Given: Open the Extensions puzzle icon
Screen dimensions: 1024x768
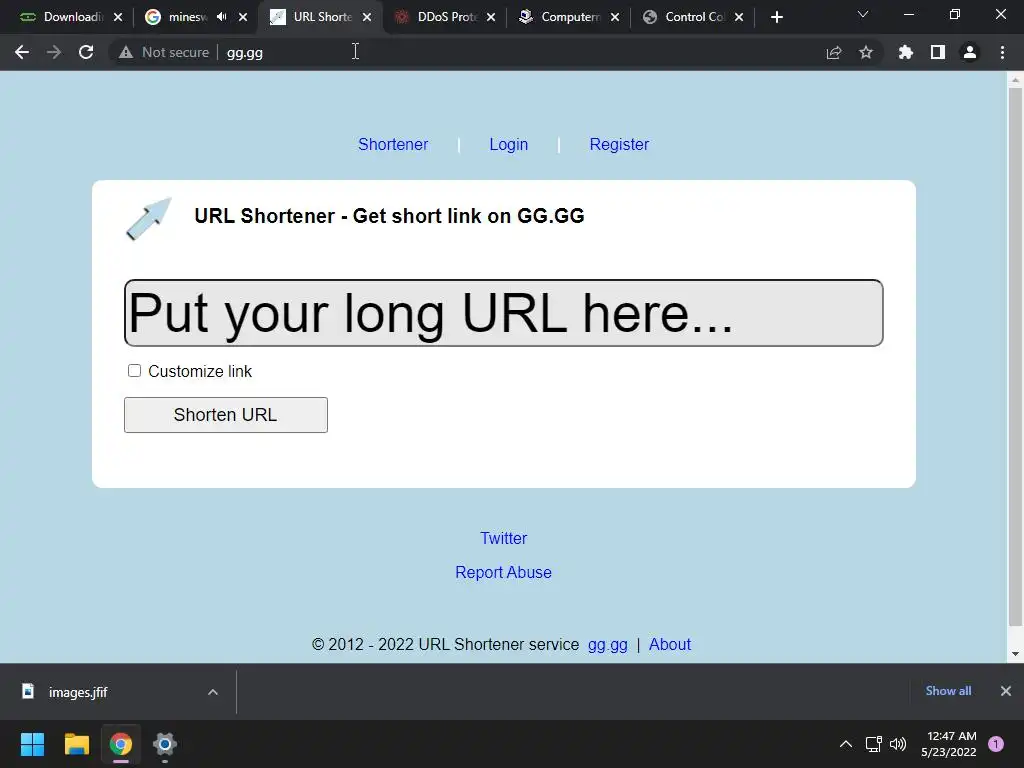Looking at the screenshot, I should click(x=905, y=52).
